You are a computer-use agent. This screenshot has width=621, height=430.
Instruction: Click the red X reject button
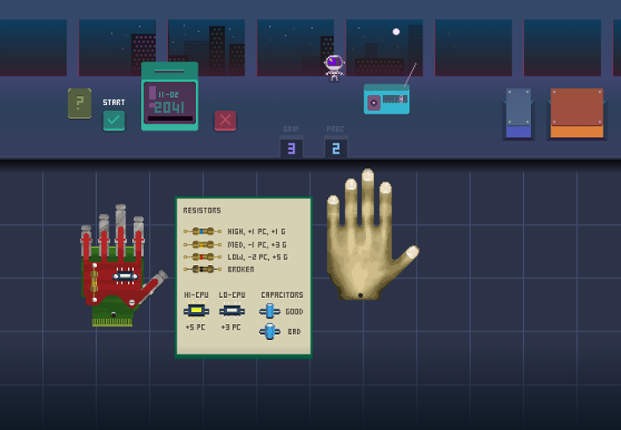click(225, 120)
